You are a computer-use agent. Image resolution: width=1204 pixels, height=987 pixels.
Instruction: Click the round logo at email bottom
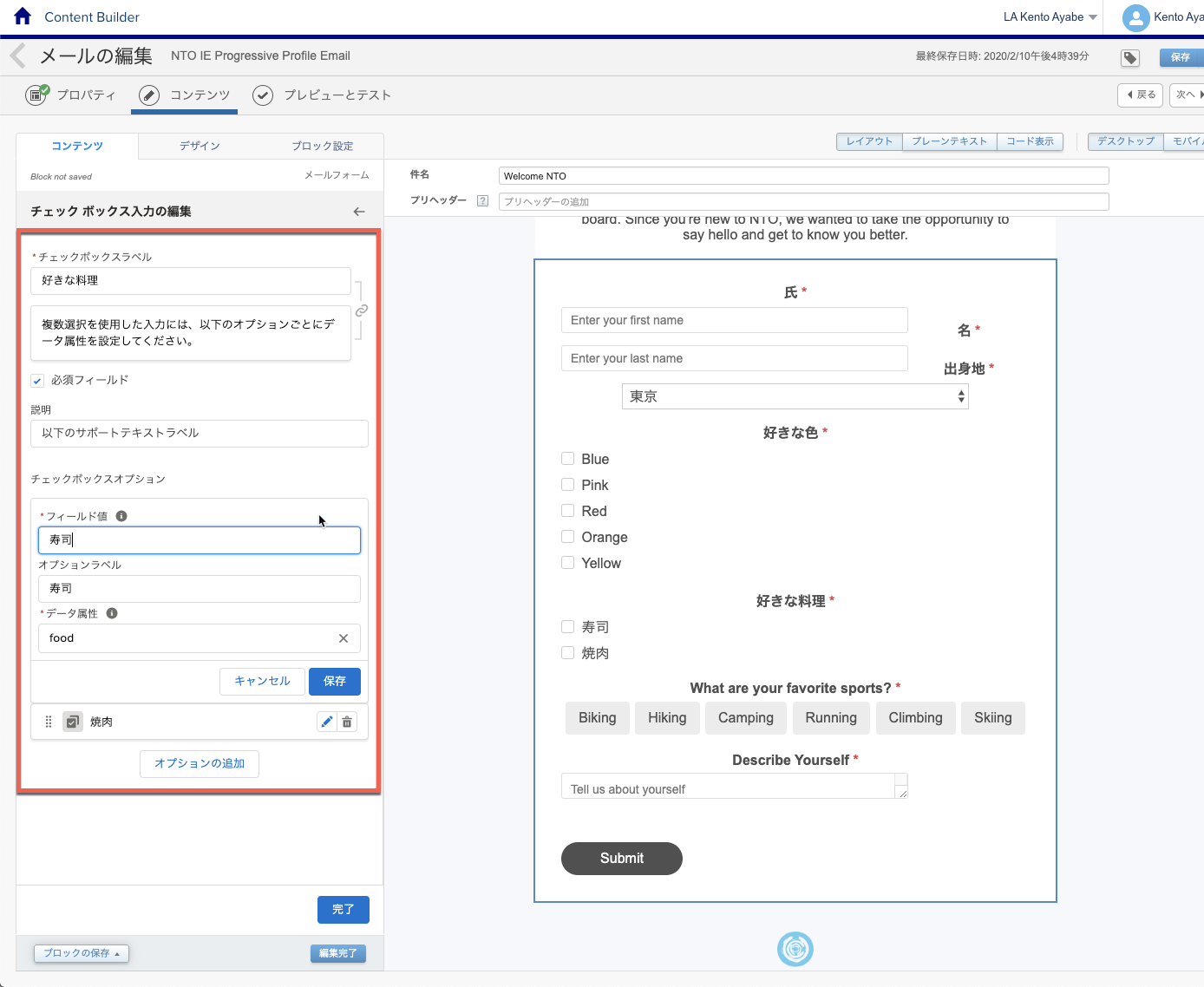point(795,949)
